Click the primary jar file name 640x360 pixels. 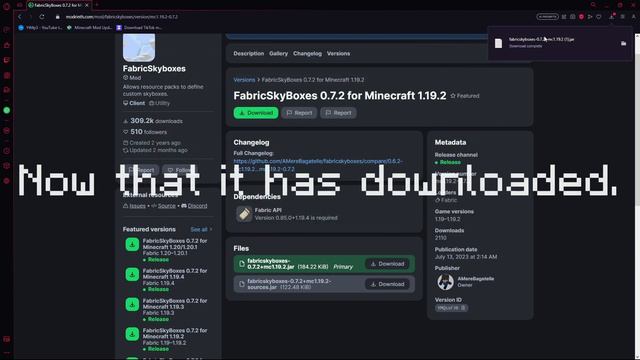(271, 264)
